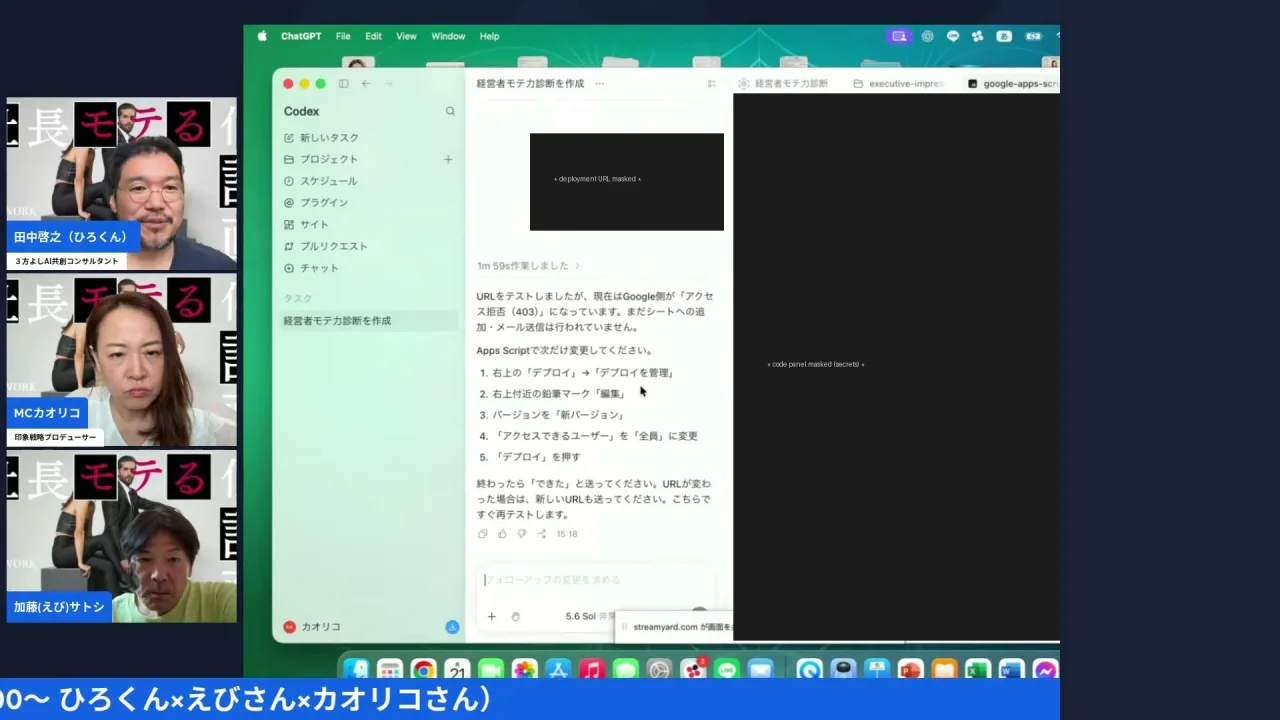Add a new project with the plus icon
Viewport: 1280px width, 720px height.
tap(448, 159)
